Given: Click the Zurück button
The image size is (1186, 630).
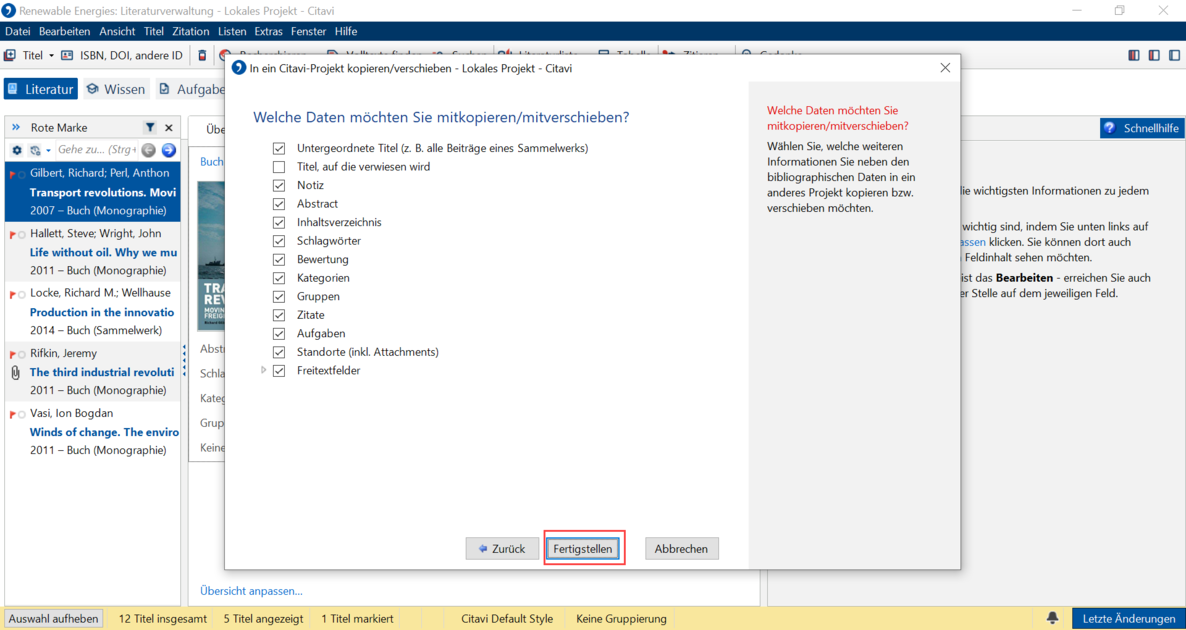Looking at the screenshot, I should (502, 549).
